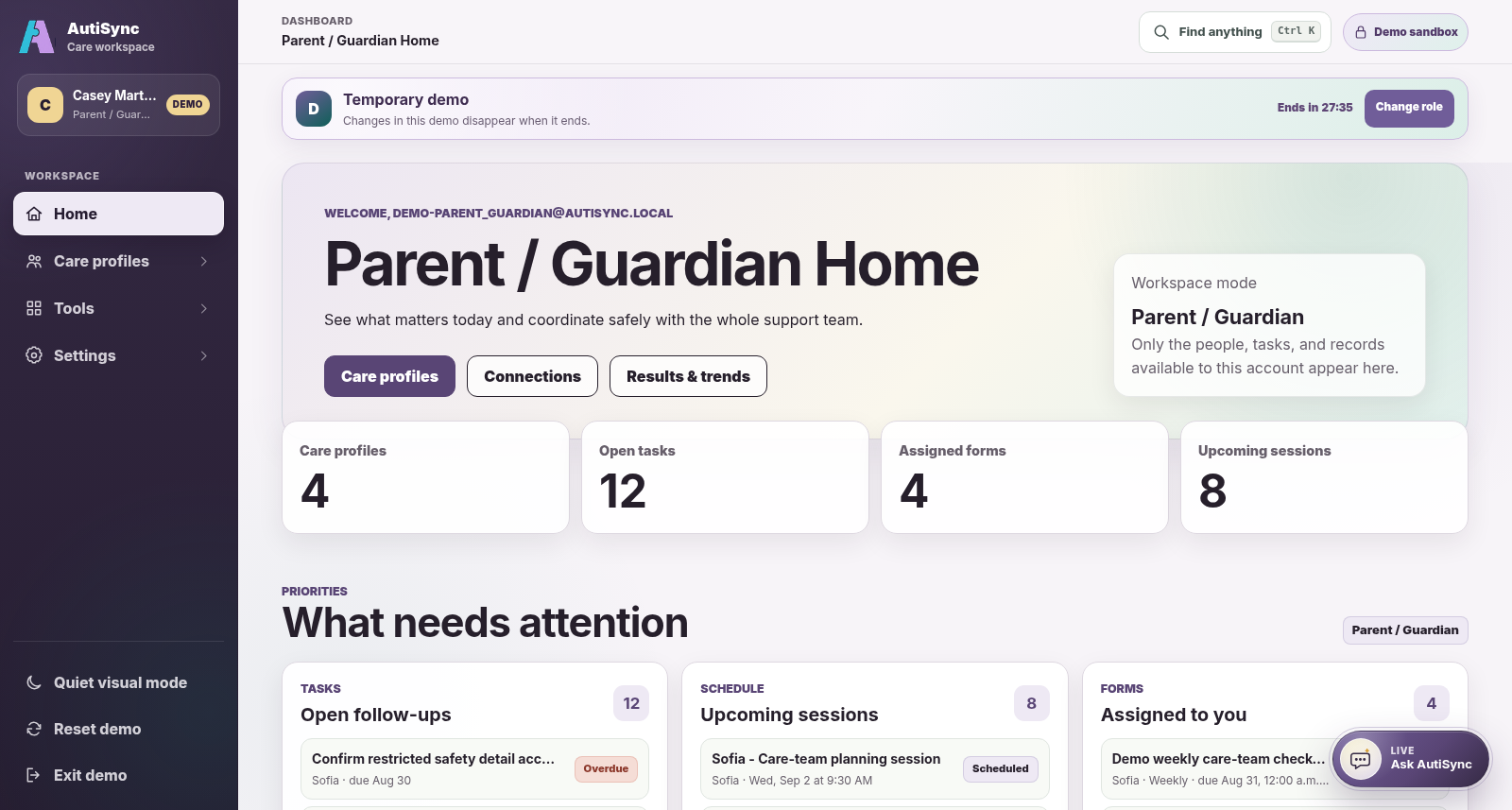Click the Reset demo refresh icon
This screenshot has width=1512, height=810.
[x=34, y=729]
